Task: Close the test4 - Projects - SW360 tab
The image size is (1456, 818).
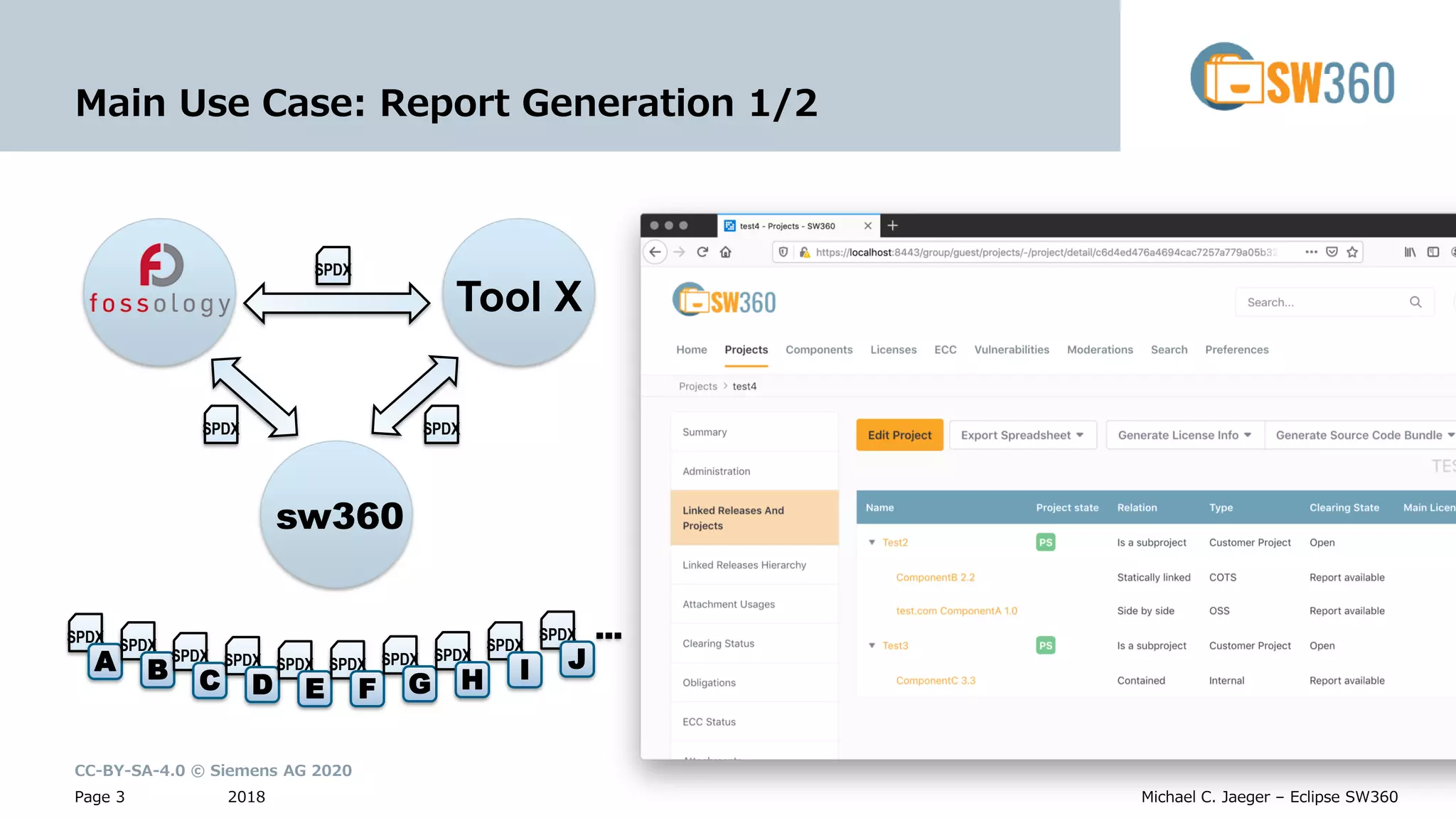Action: (x=868, y=226)
